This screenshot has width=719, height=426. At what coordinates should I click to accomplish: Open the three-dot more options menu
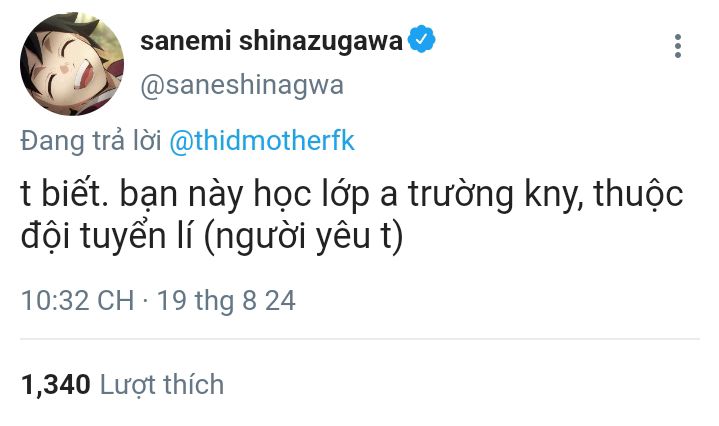pyautogui.click(x=678, y=46)
